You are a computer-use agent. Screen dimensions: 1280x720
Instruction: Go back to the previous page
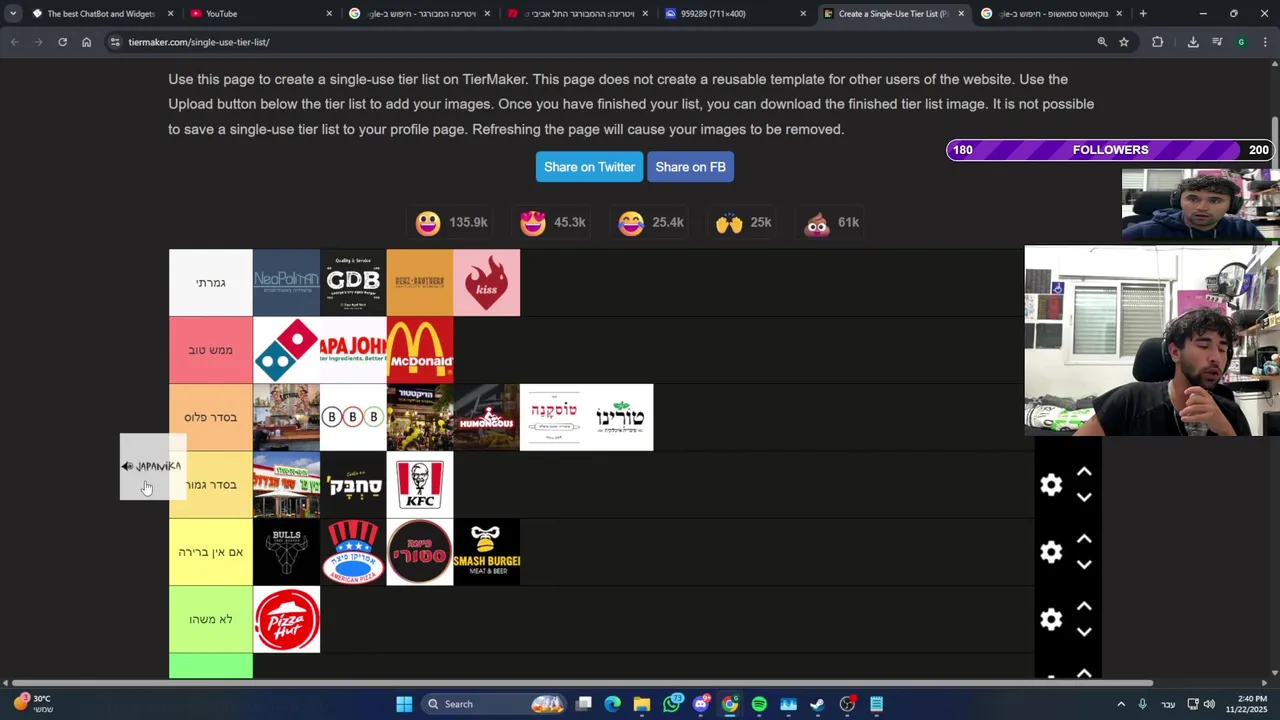15,42
